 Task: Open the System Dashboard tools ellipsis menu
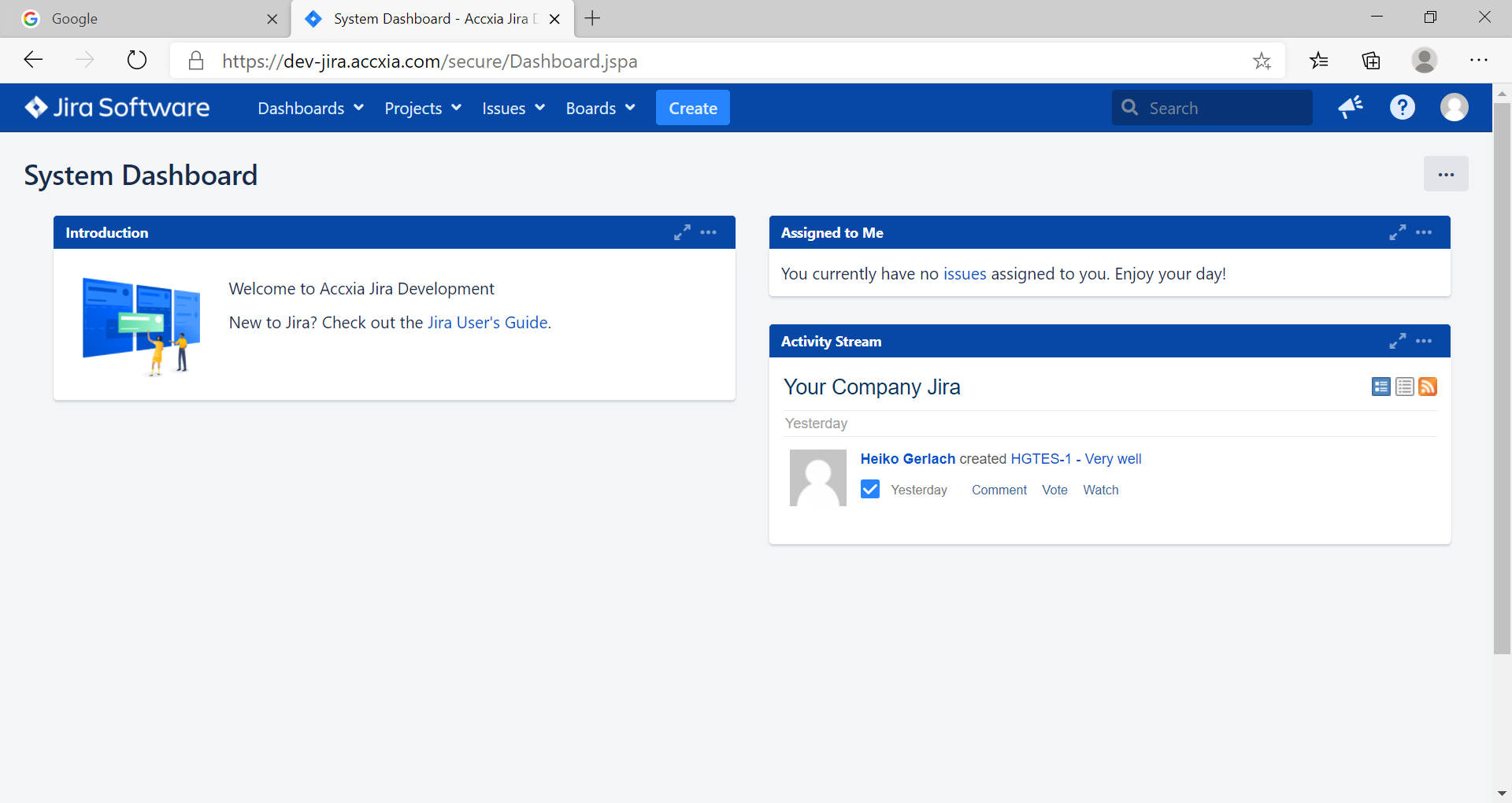pos(1445,174)
